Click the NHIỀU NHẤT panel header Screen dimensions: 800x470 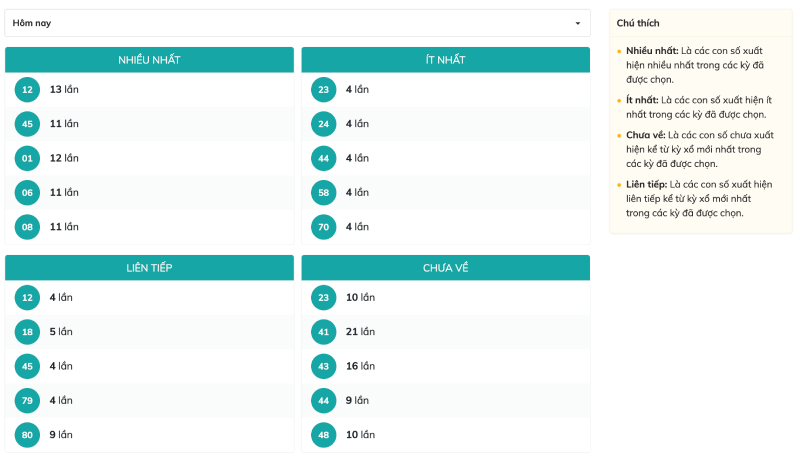click(x=149, y=60)
